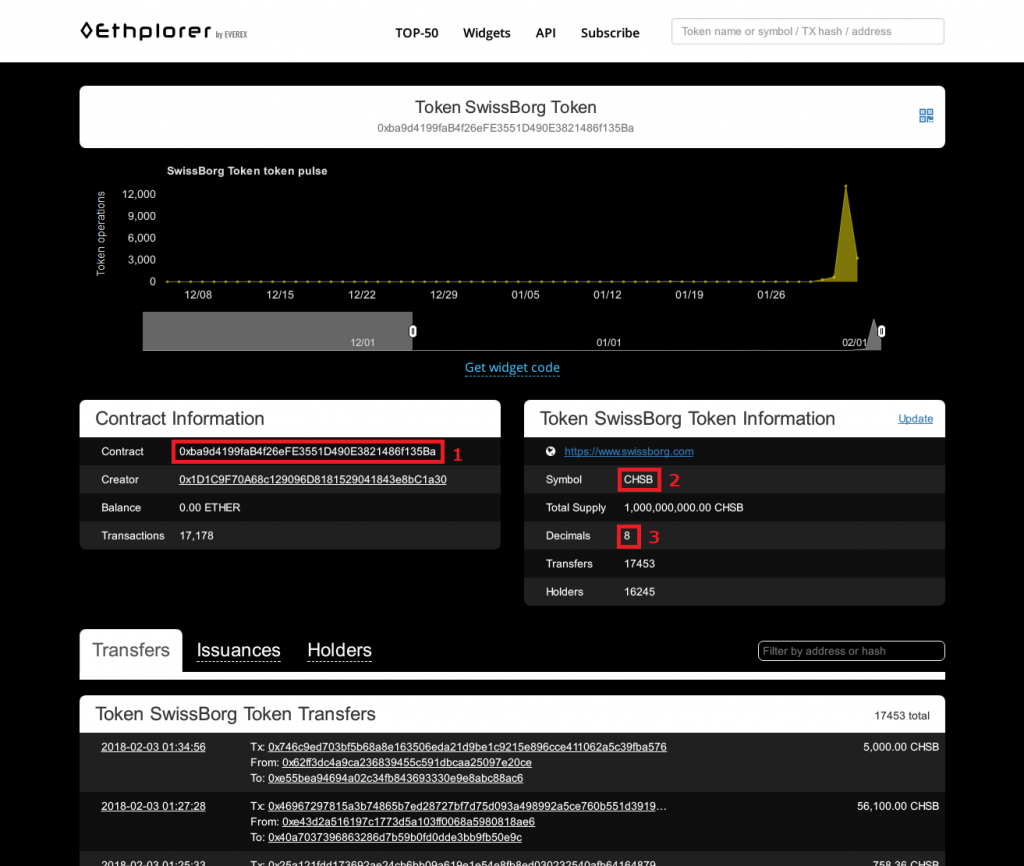Click the Get widget code link
Image resolution: width=1024 pixels, height=866 pixels.
coord(512,368)
